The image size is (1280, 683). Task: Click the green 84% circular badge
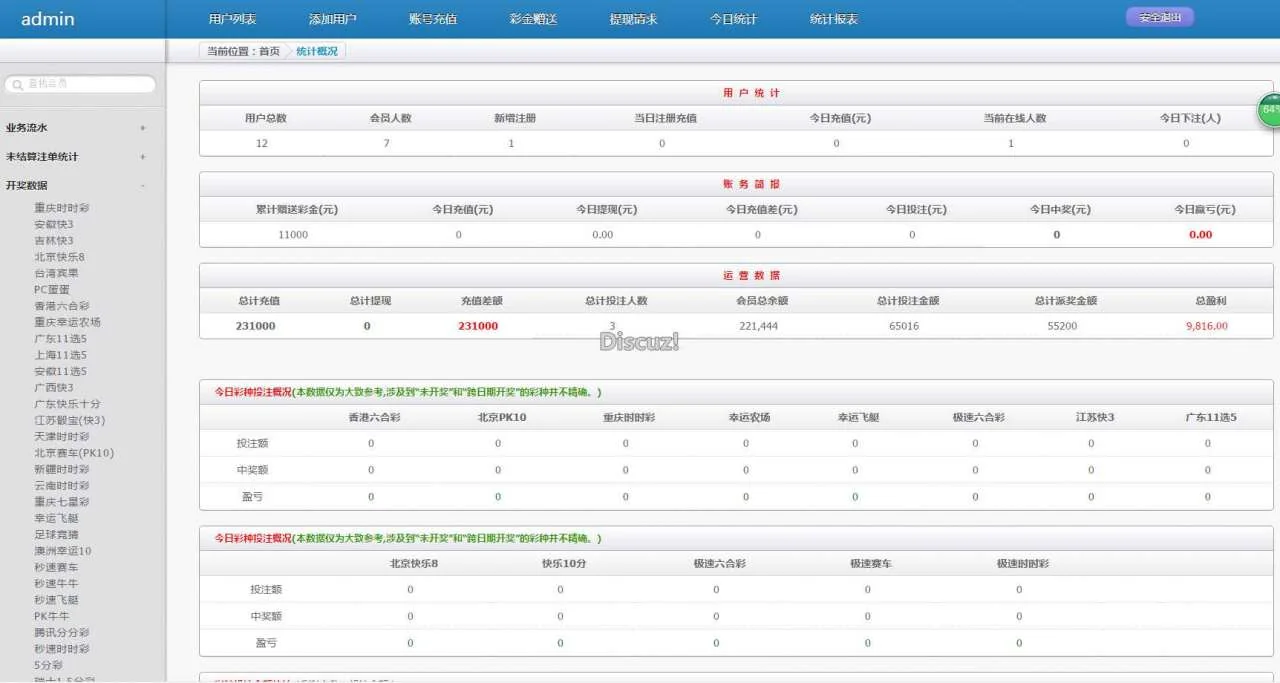1270,110
